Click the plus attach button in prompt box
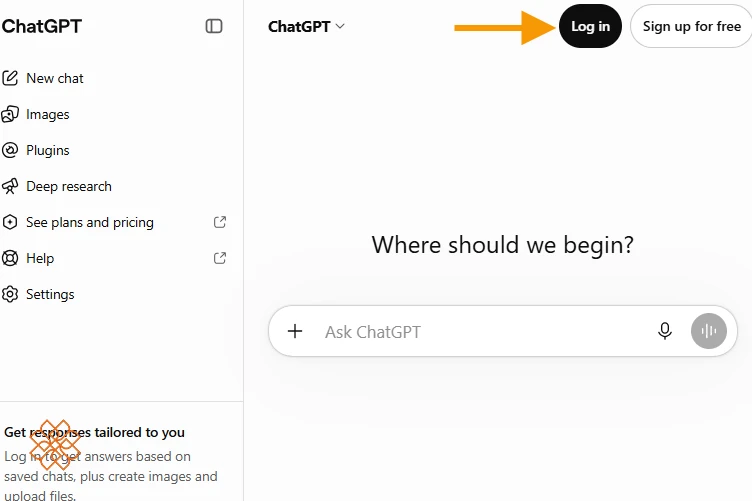The width and height of the screenshot is (752, 501). [x=295, y=331]
